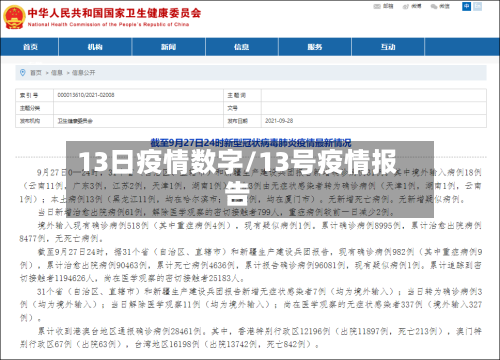Viewport: 500px width, 360px height.
Task: Go to 信息 in the breadcrumb
Action: click(57, 73)
